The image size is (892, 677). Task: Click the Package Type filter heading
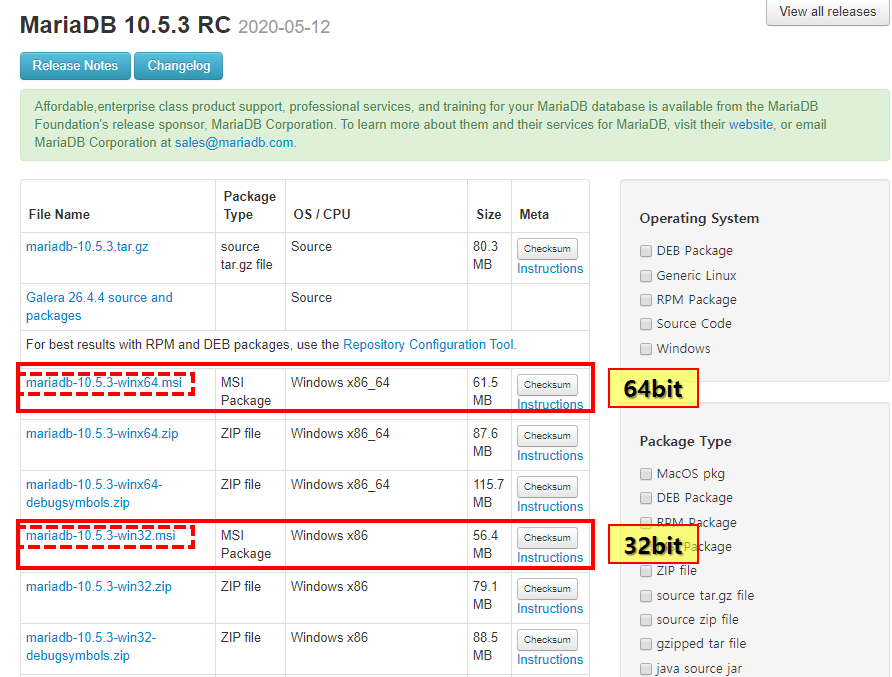tap(685, 441)
